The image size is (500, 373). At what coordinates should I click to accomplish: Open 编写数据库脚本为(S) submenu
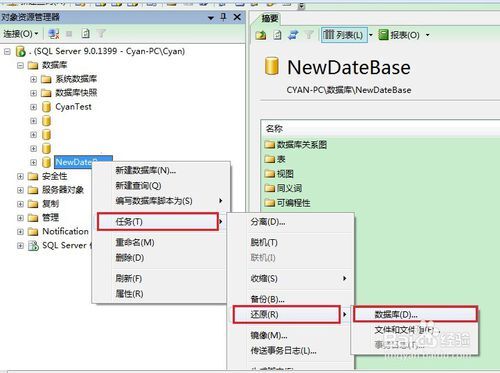click(x=154, y=201)
